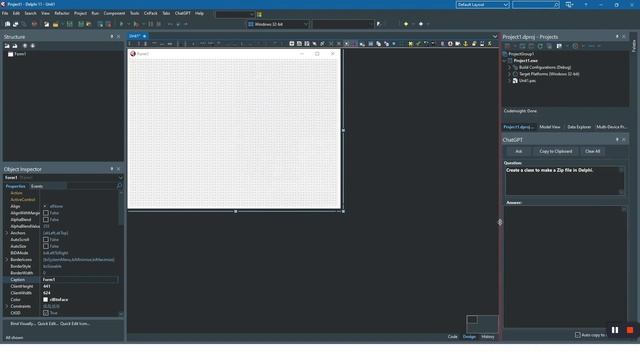Image resolution: width=640 pixels, height=360 pixels.
Task: Click the Clear All button
Action: (592, 151)
